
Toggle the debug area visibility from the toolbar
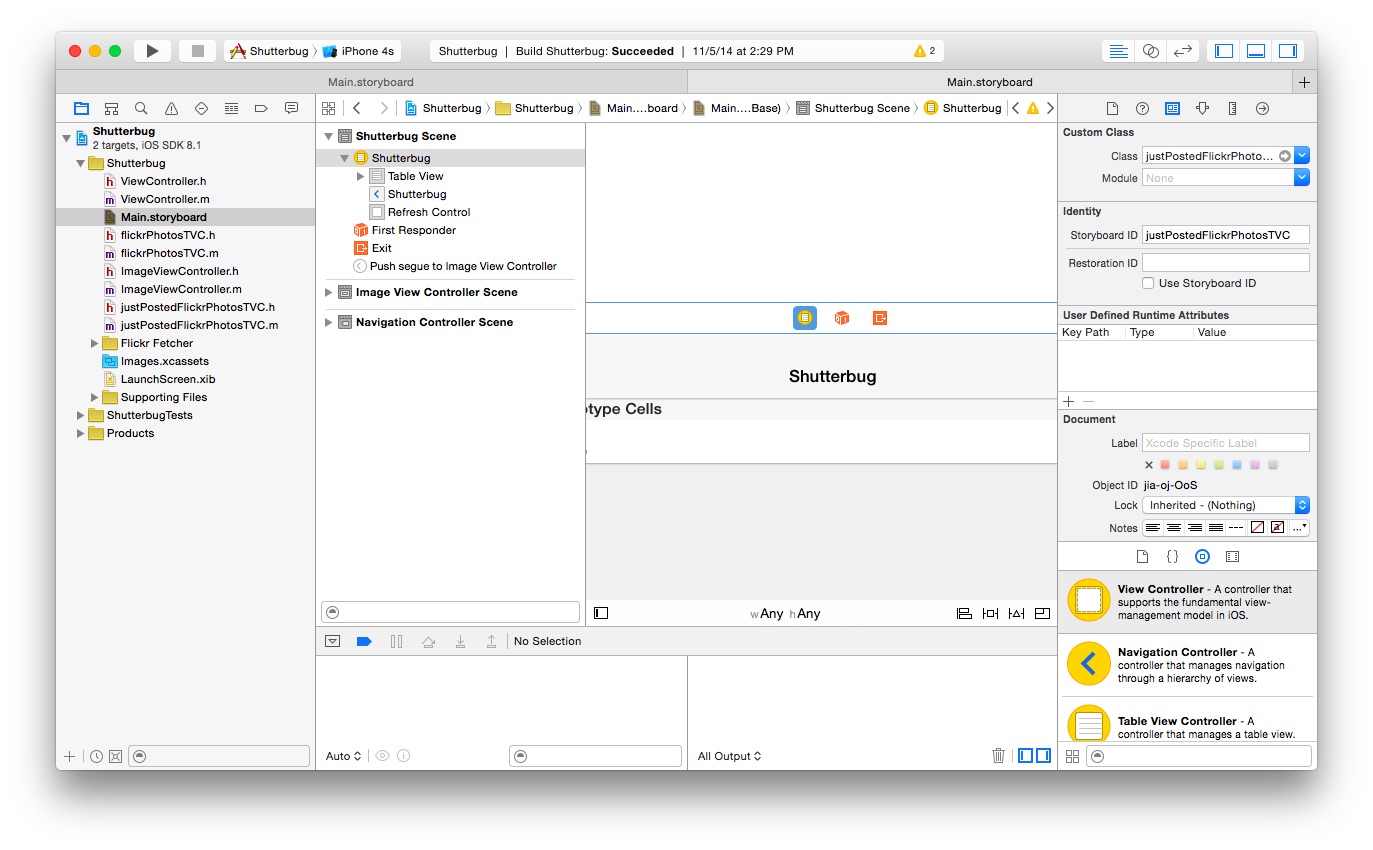(x=1256, y=51)
